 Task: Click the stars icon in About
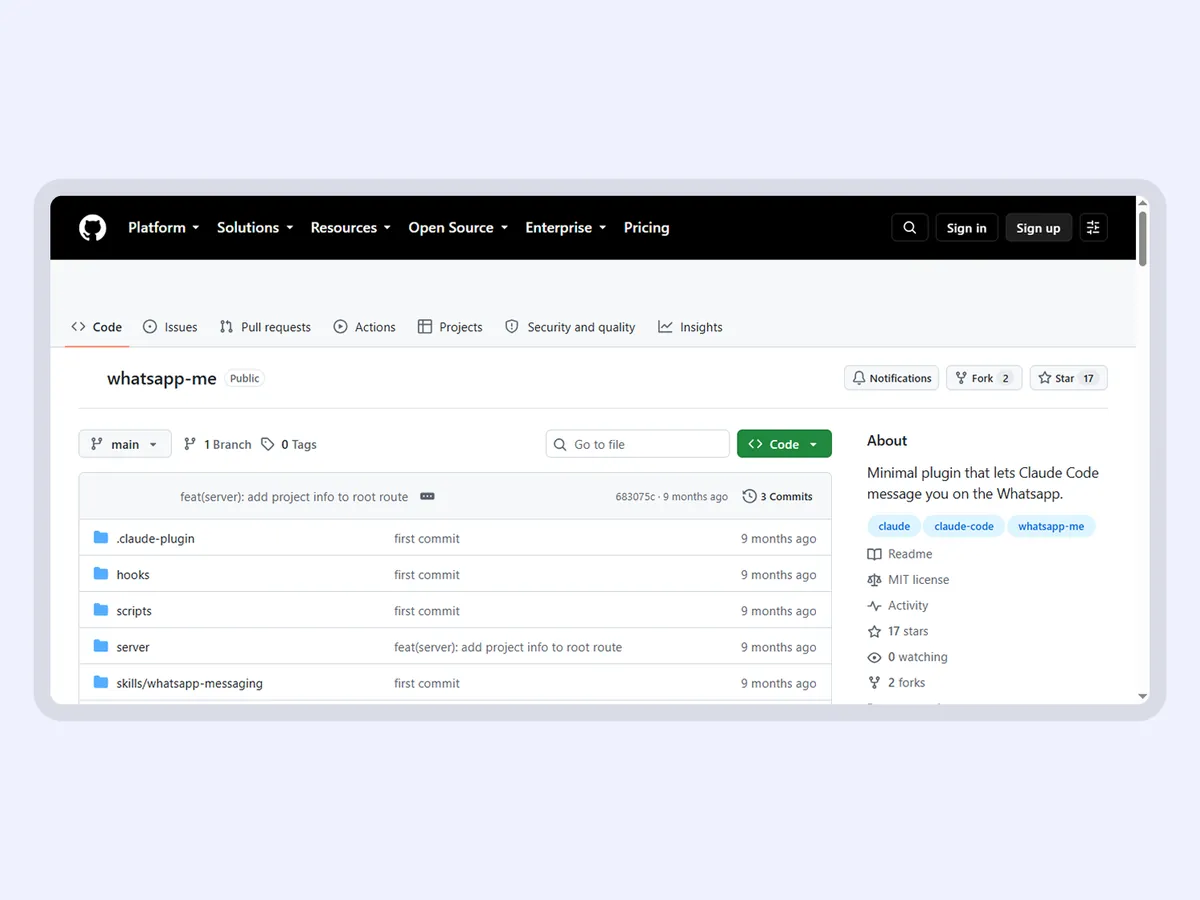coord(875,632)
